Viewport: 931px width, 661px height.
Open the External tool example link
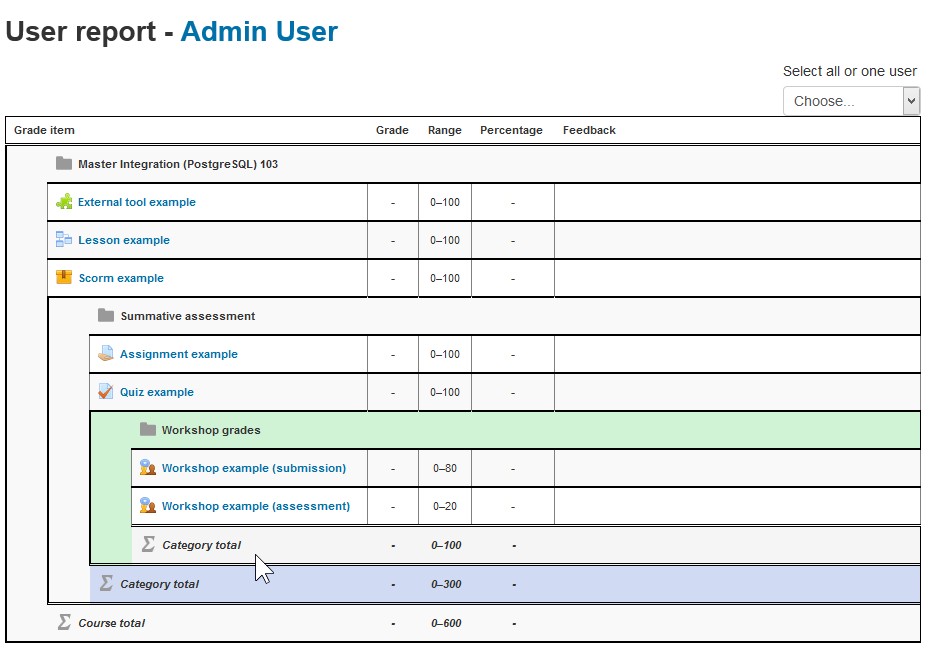tap(137, 202)
